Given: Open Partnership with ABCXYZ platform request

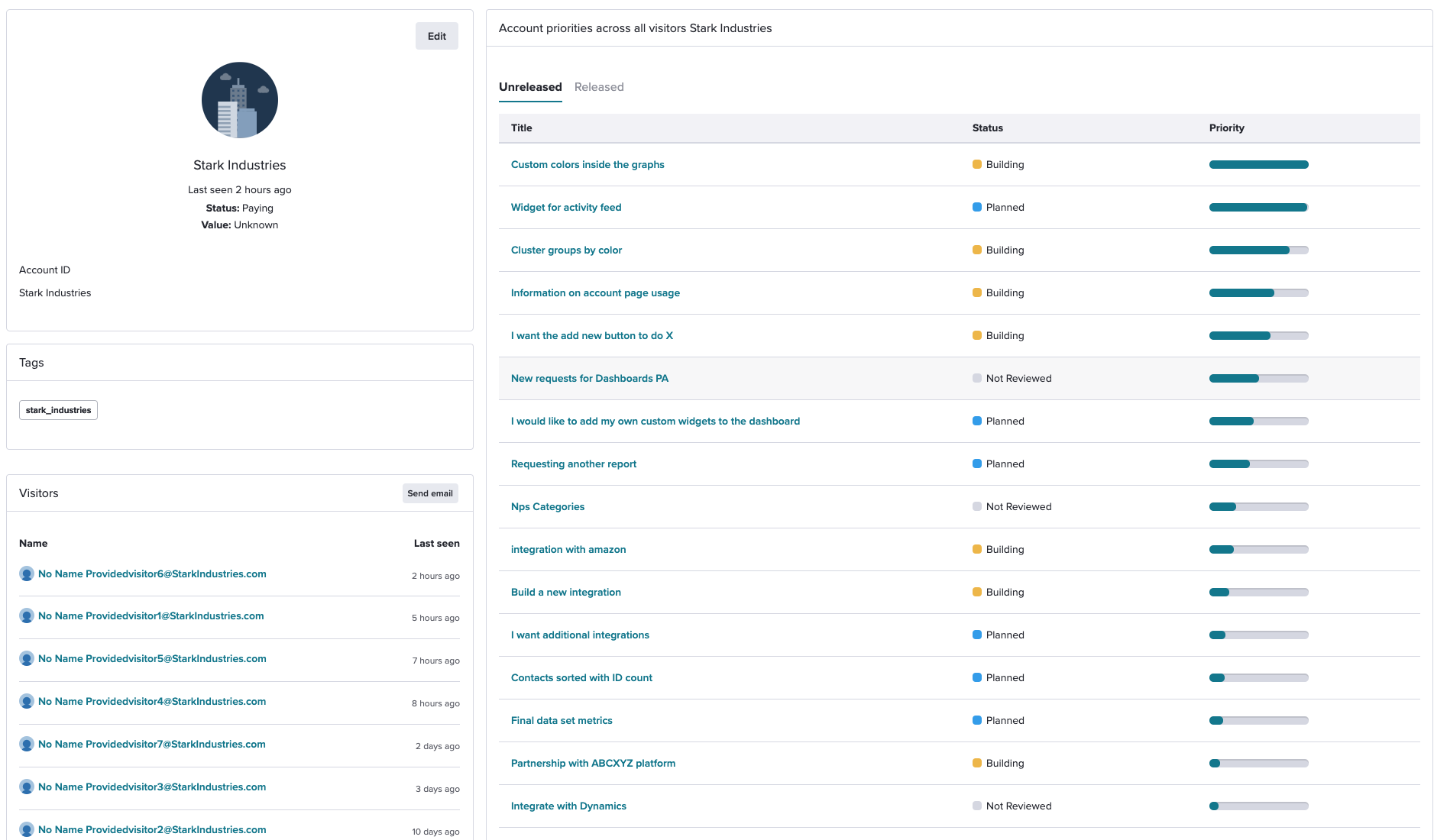Looking at the screenshot, I should click(x=593, y=763).
